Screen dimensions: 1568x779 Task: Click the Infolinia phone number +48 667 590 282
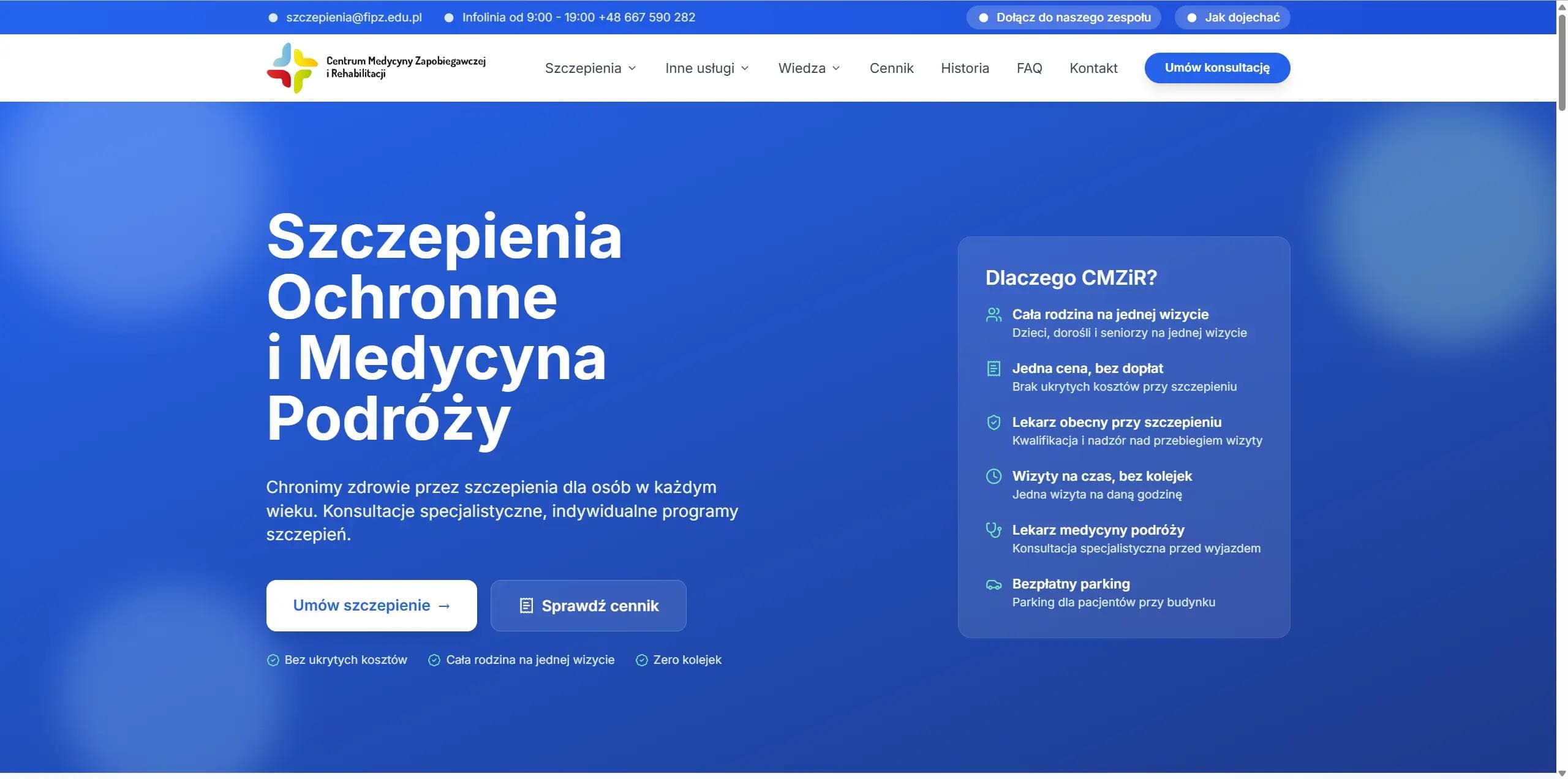[647, 18]
